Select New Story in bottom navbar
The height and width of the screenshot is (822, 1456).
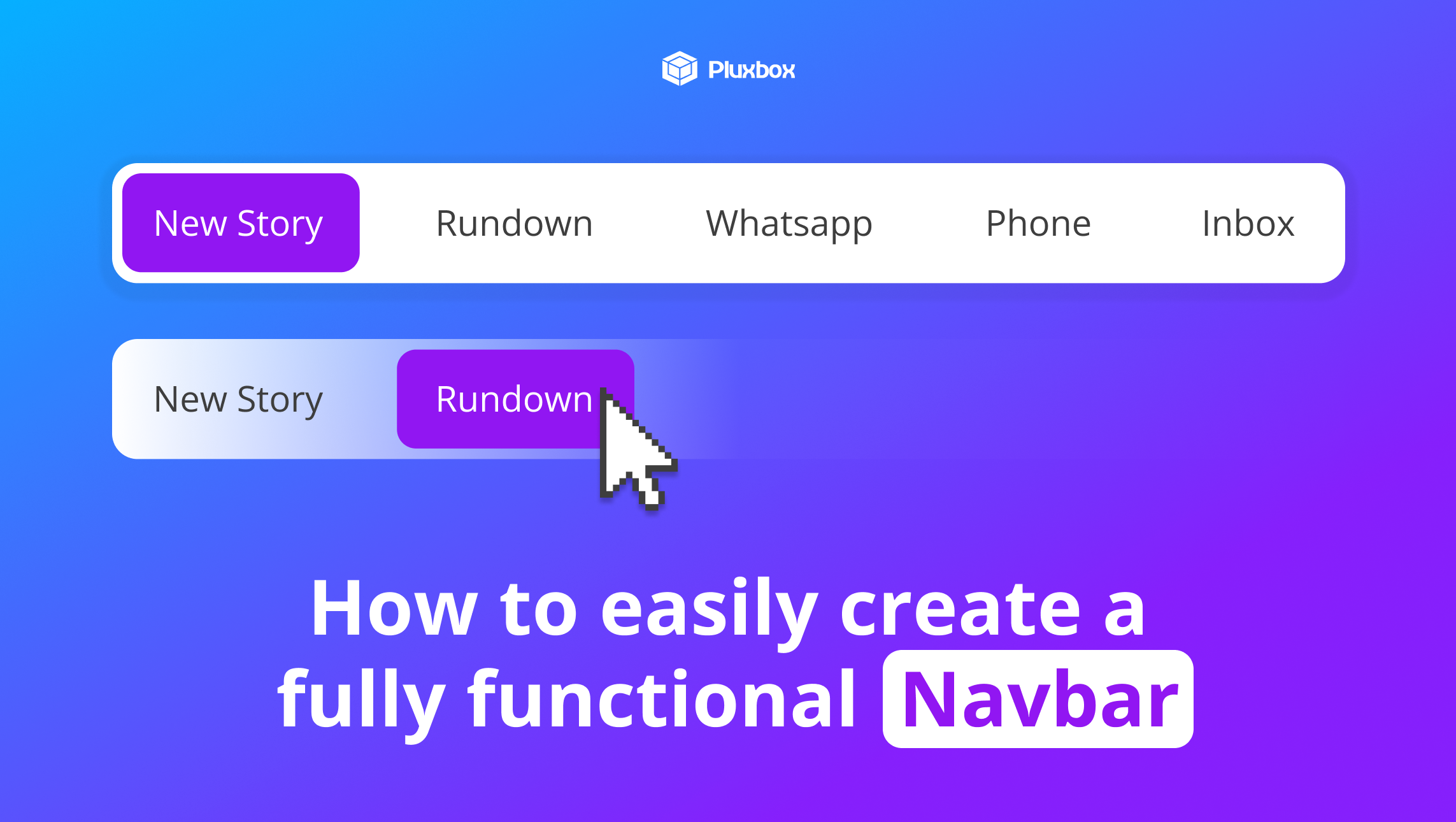point(238,399)
